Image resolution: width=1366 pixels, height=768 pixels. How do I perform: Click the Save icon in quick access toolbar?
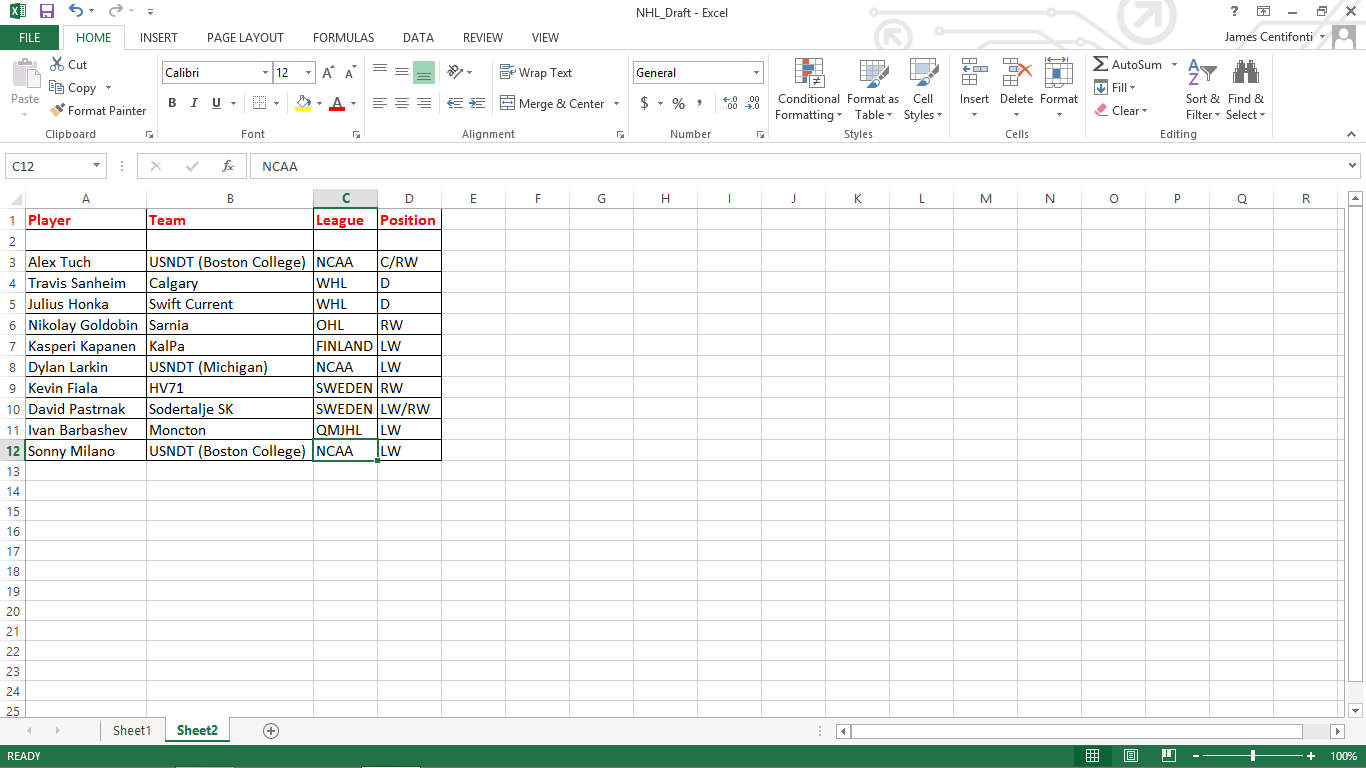(46, 12)
